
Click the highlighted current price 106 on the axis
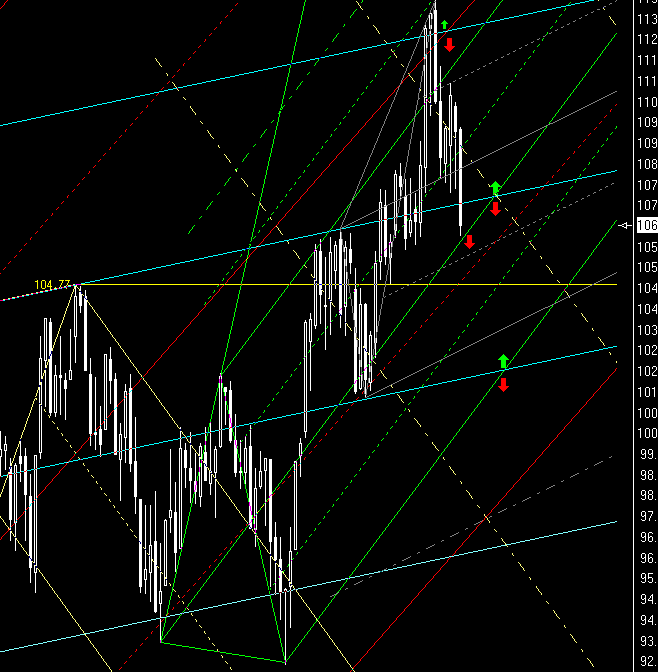(647, 225)
